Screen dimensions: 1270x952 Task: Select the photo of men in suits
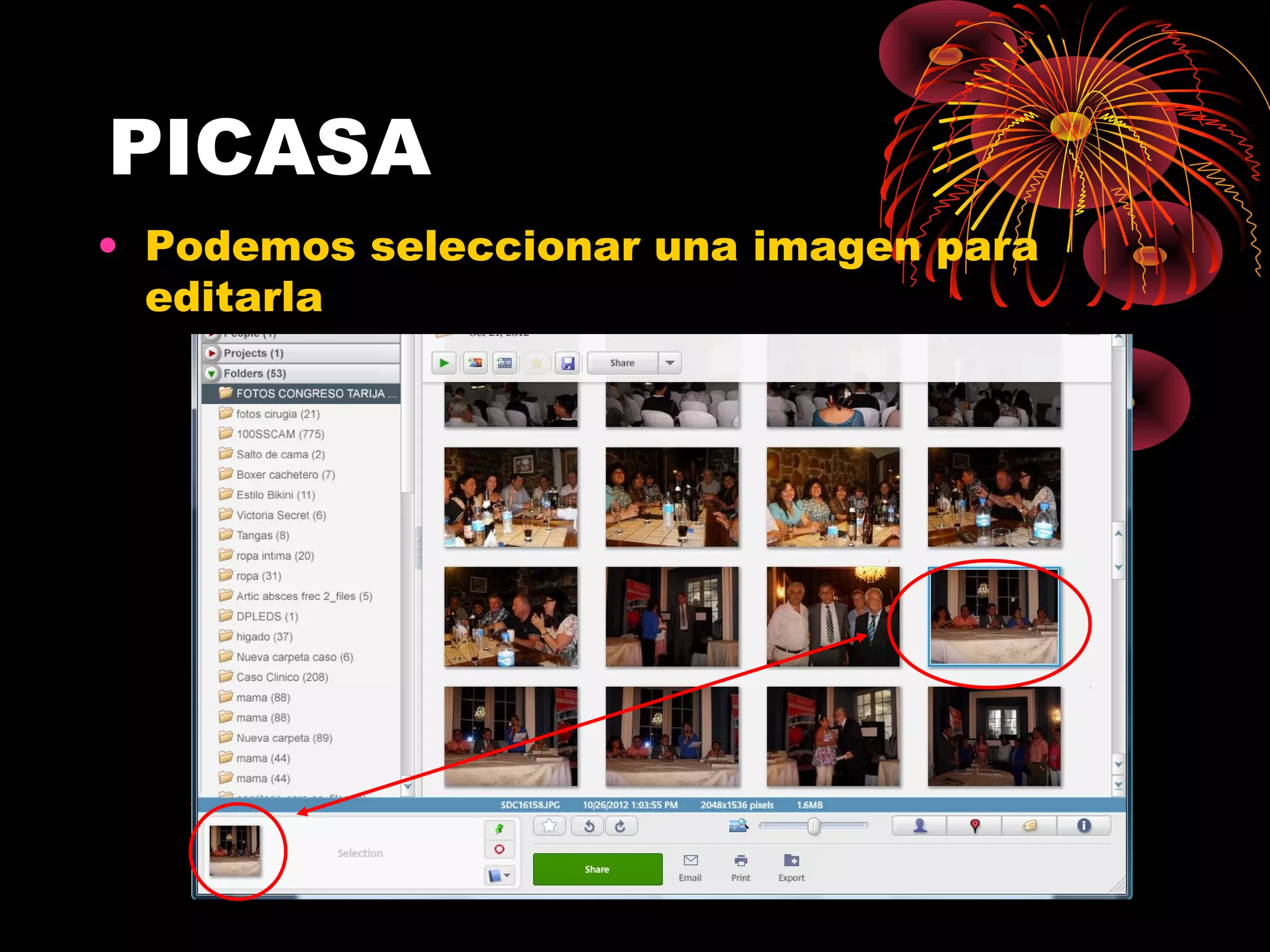click(833, 617)
